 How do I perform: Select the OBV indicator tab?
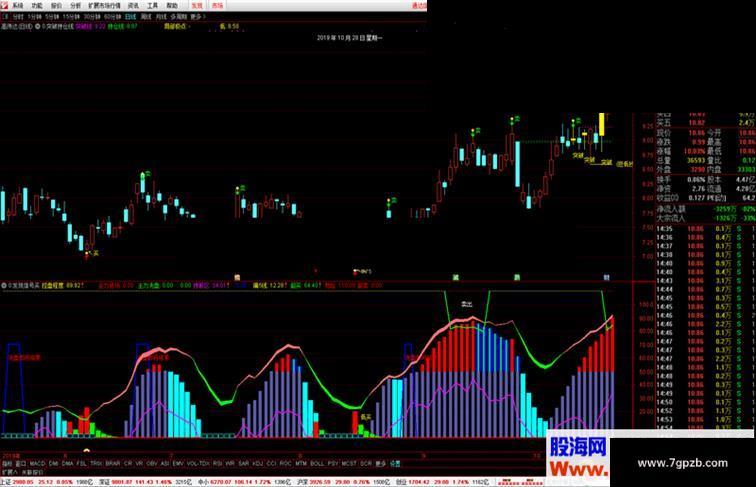coord(152,463)
